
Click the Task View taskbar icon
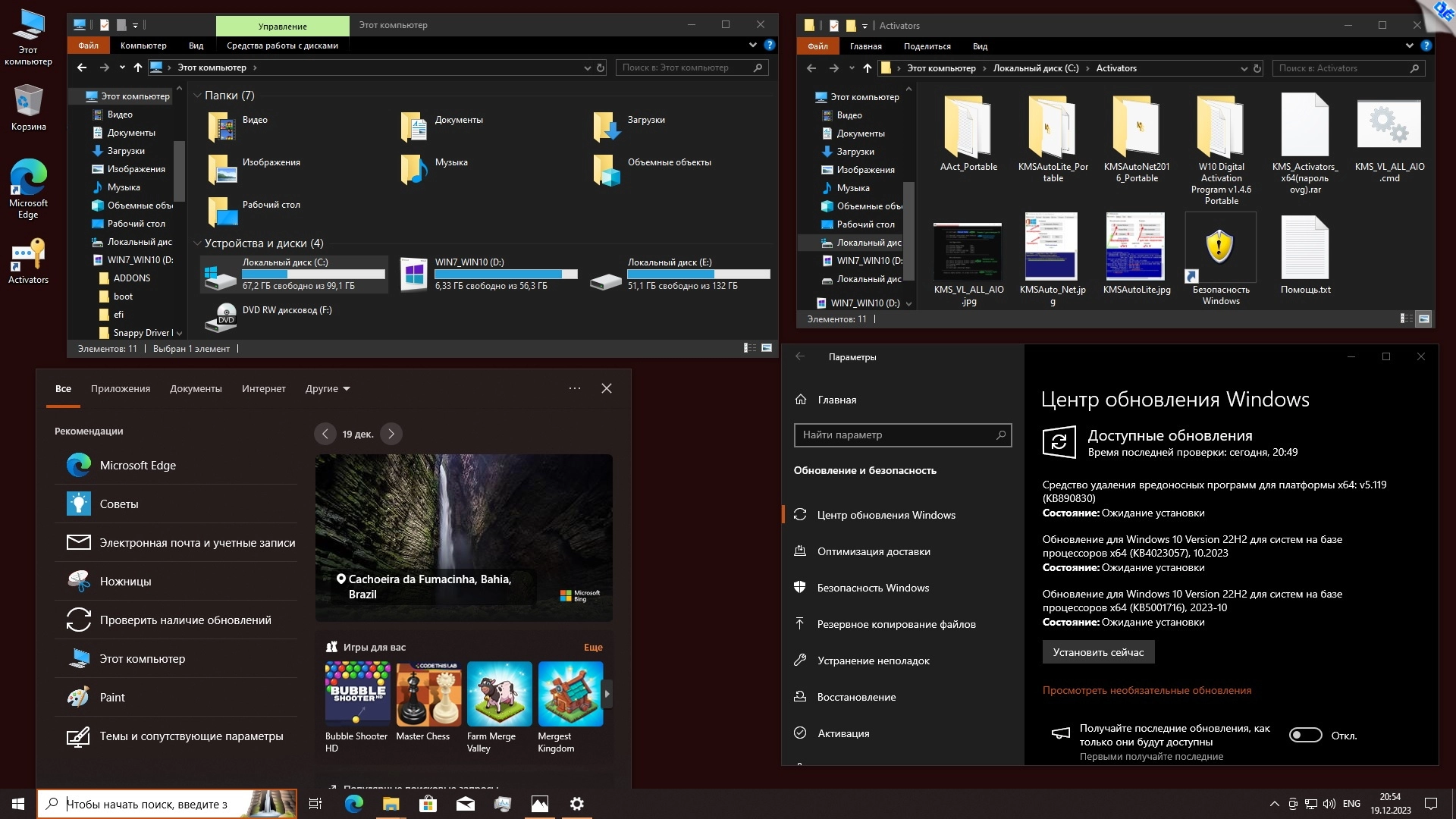pos(315,804)
